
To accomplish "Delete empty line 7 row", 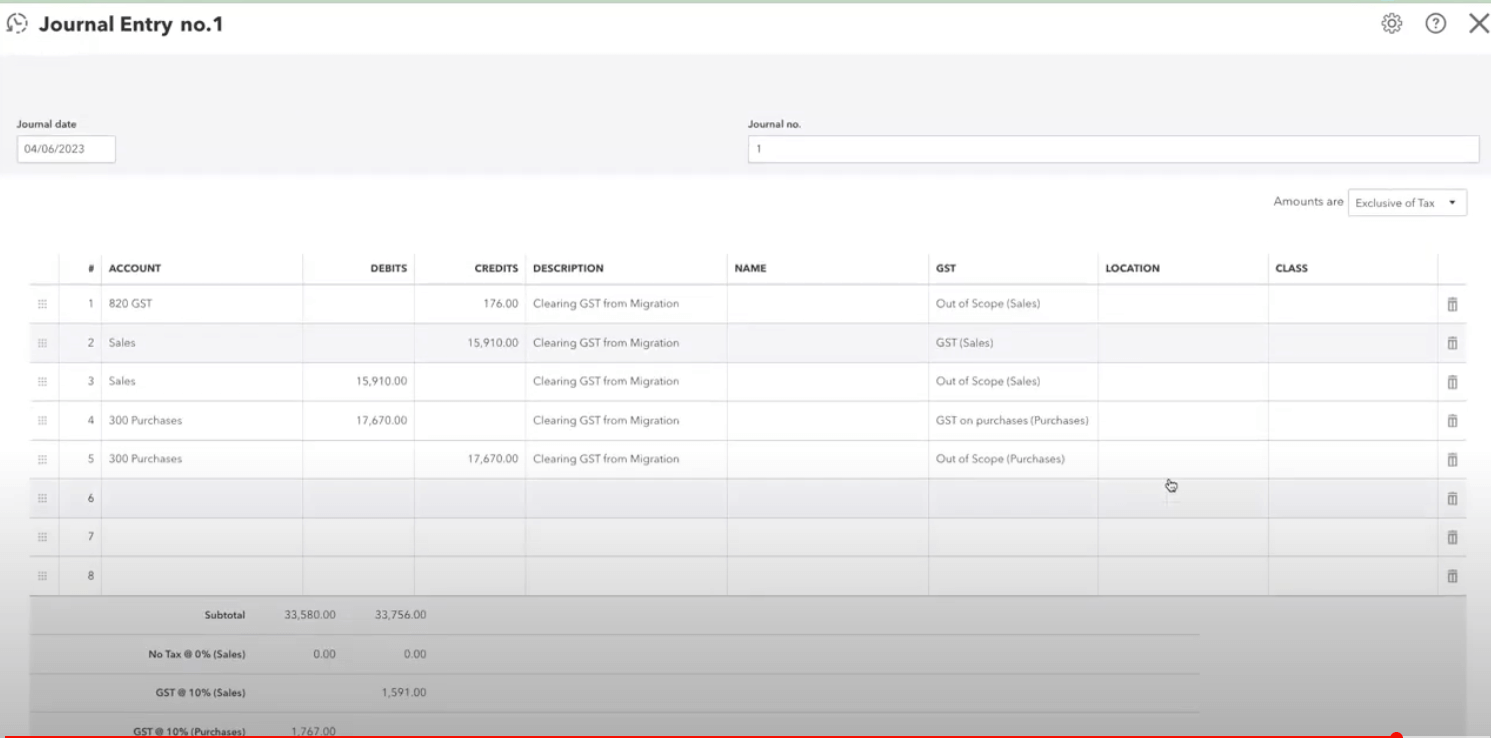I will pos(1452,537).
